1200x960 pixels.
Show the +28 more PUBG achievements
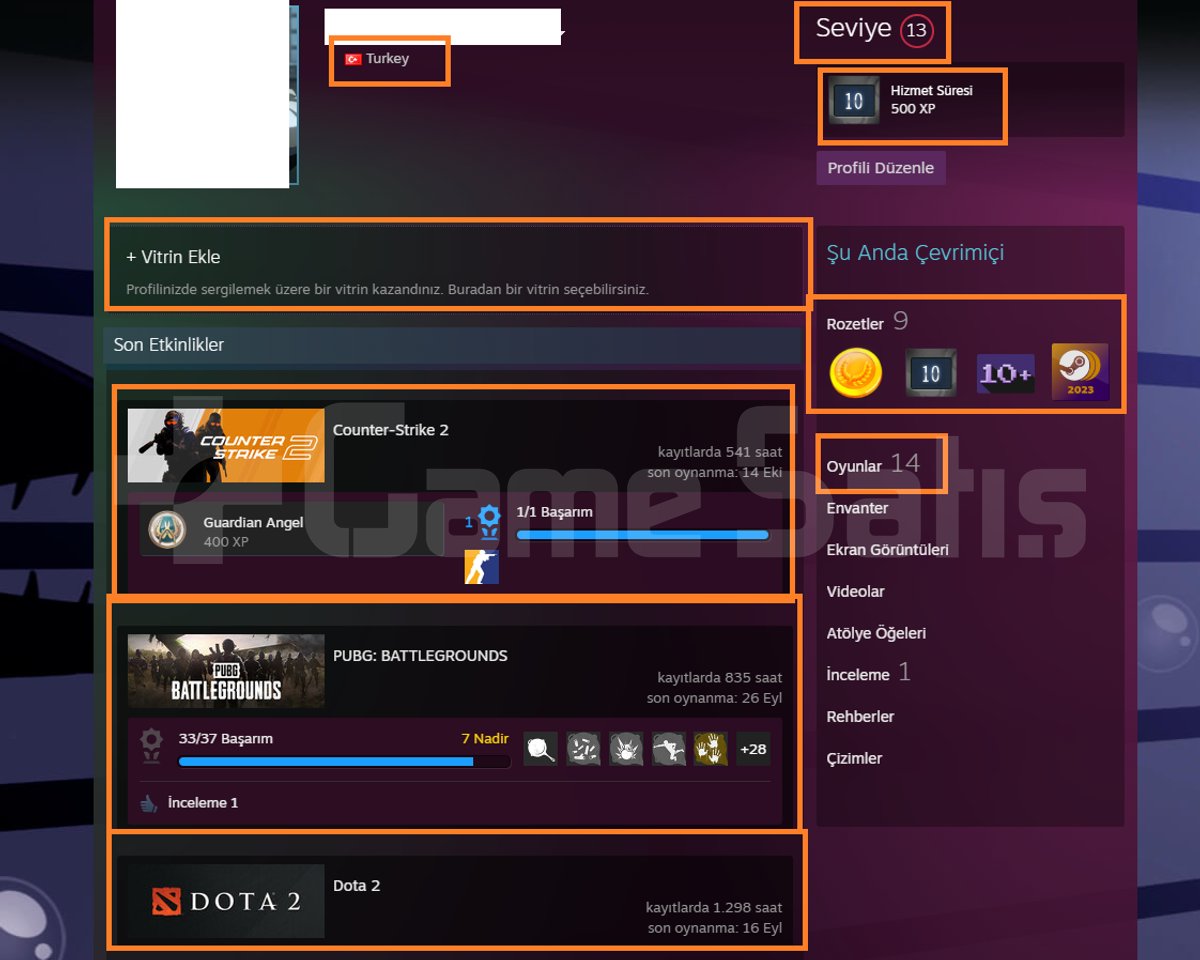pyautogui.click(x=753, y=748)
